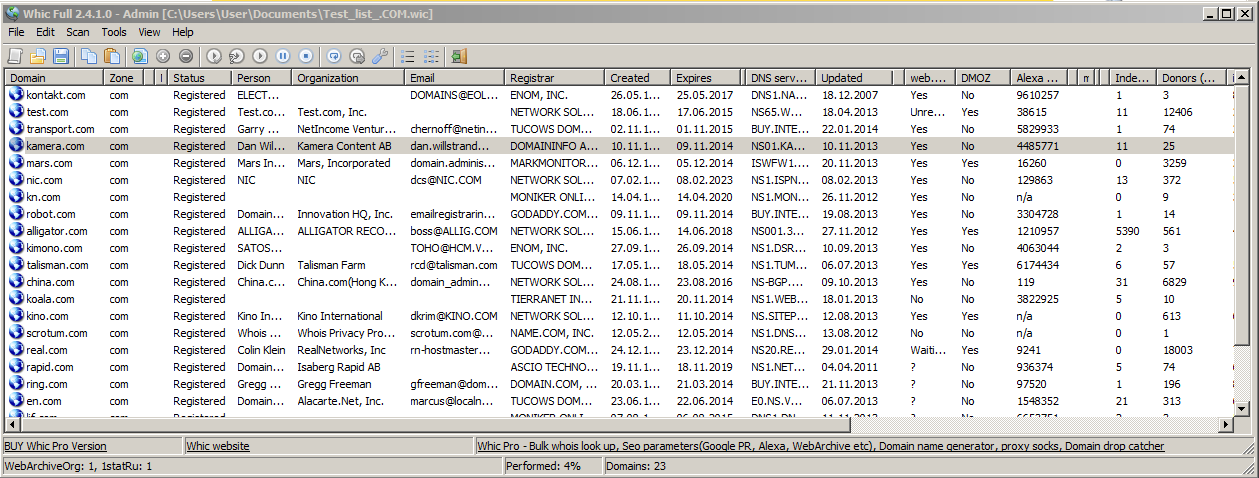
Task: Sort by the Person column header
Action: point(262,77)
